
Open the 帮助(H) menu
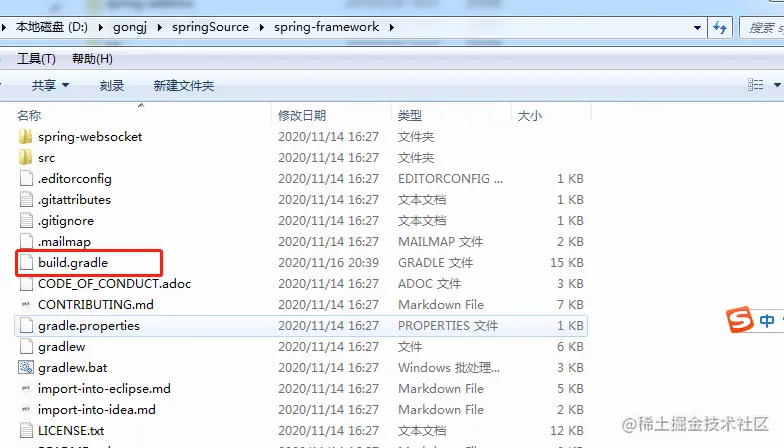[x=92, y=59]
